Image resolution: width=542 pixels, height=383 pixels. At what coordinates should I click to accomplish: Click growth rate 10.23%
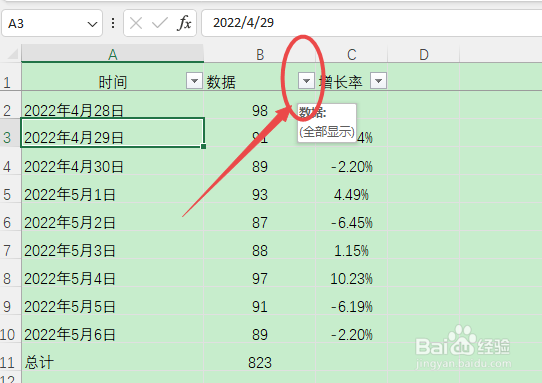[352, 279]
